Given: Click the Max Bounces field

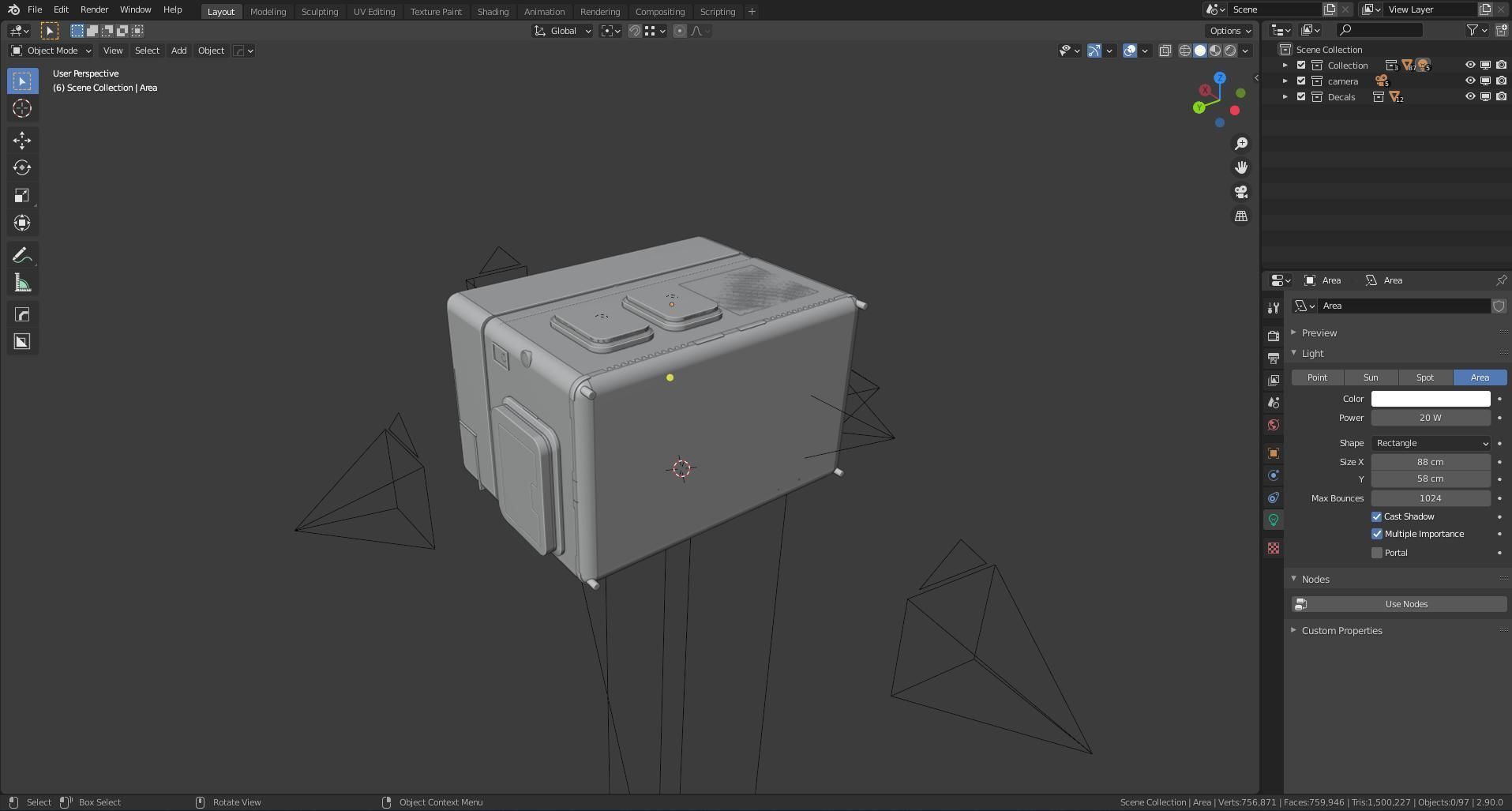Looking at the screenshot, I should click(x=1431, y=498).
